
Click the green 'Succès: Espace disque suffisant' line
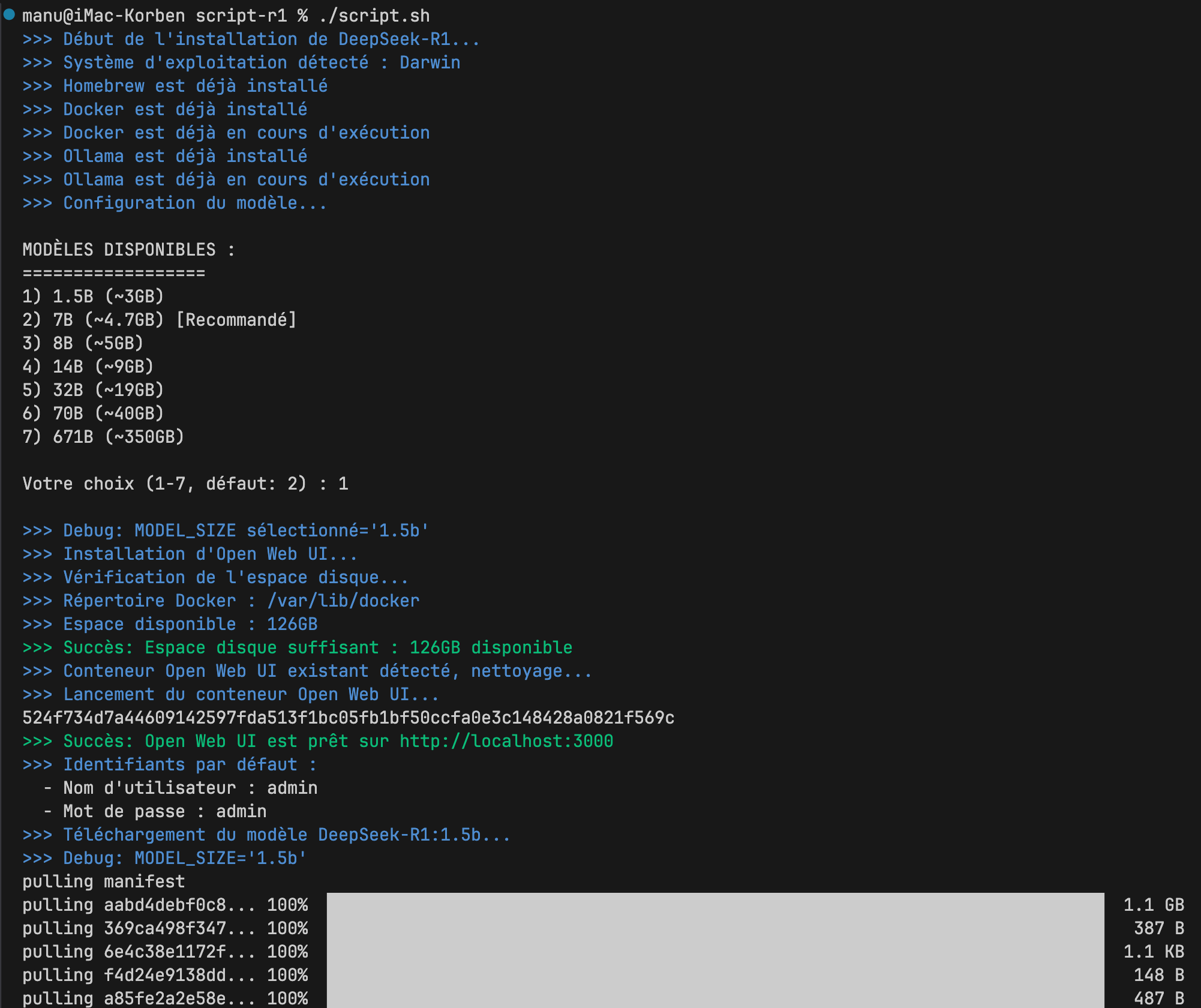pyautogui.click(x=298, y=647)
